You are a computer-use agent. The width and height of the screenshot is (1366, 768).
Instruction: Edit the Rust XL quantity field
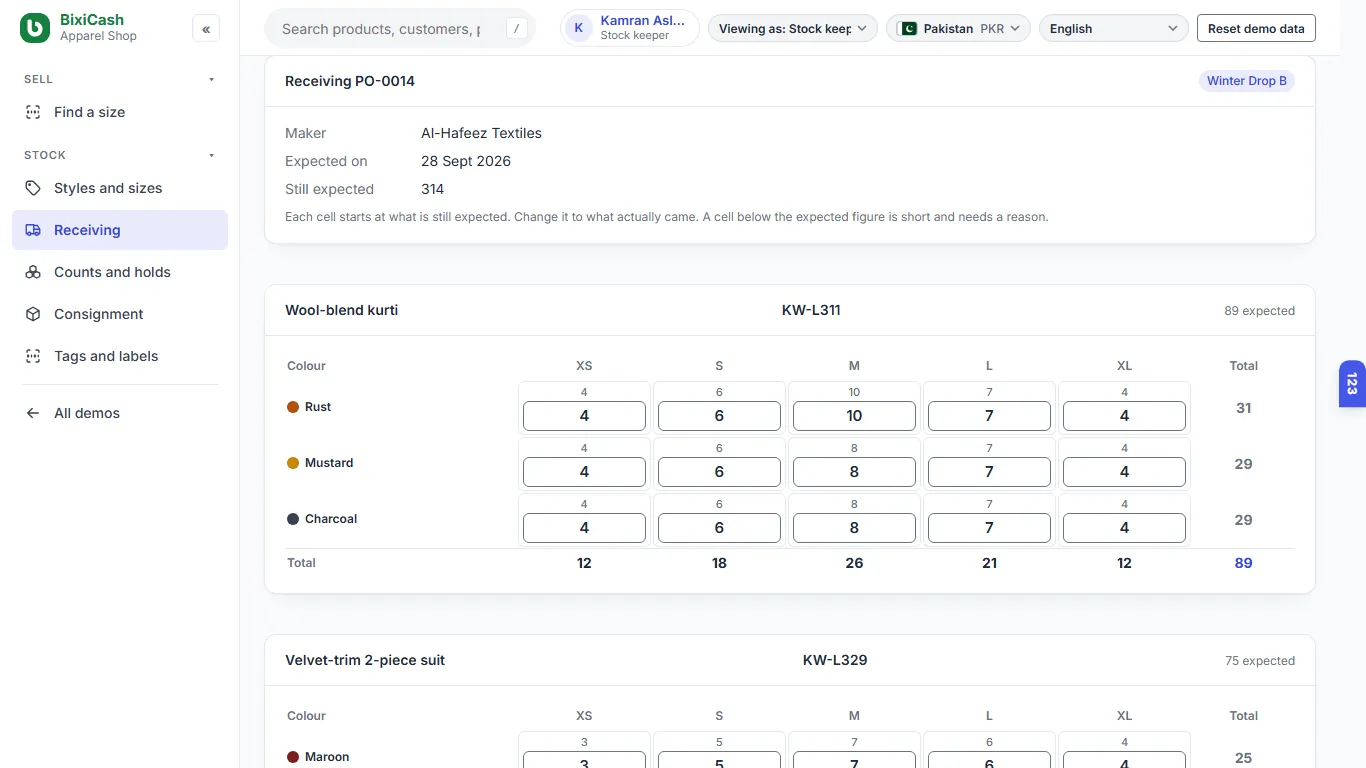[x=1124, y=416]
